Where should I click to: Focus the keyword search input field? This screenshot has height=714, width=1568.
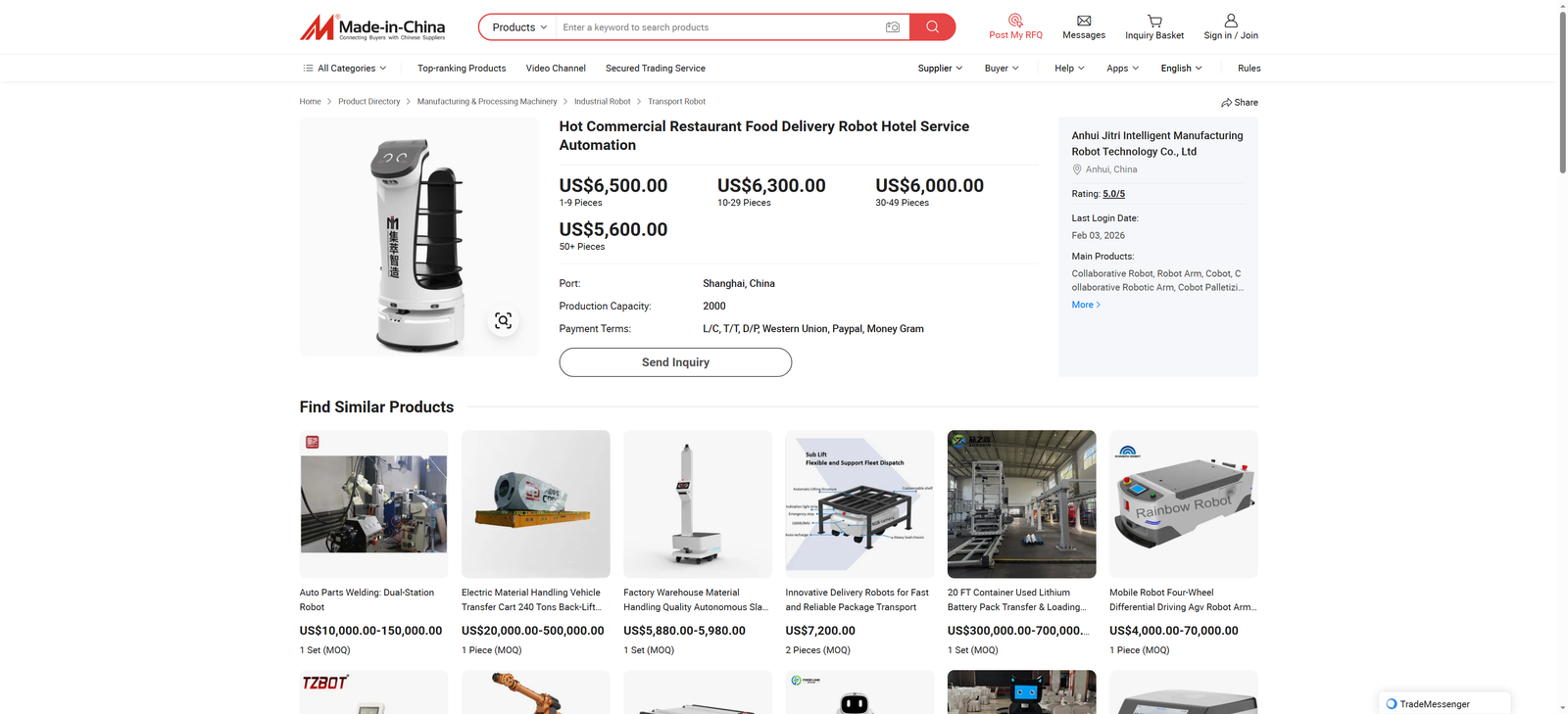point(715,27)
